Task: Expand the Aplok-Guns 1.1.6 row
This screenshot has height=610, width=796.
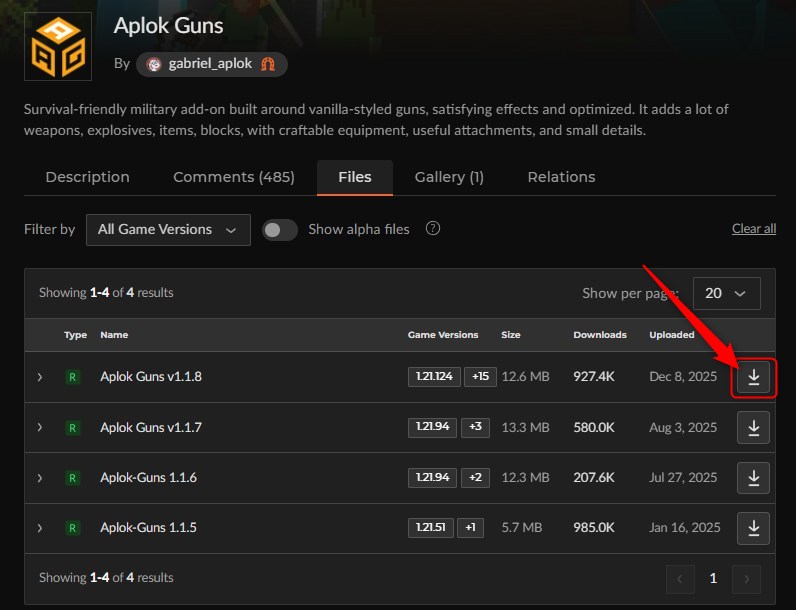Action: [x=40, y=478]
